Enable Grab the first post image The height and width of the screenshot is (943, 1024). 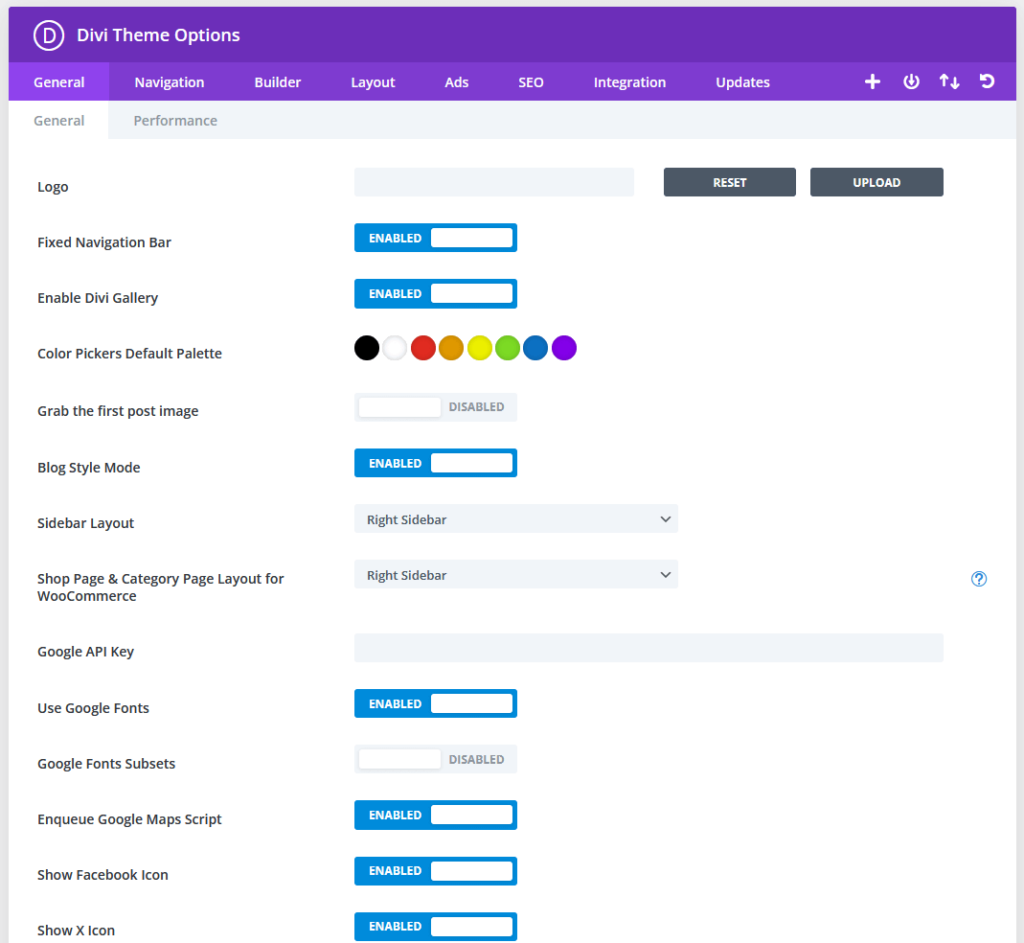tap(436, 407)
